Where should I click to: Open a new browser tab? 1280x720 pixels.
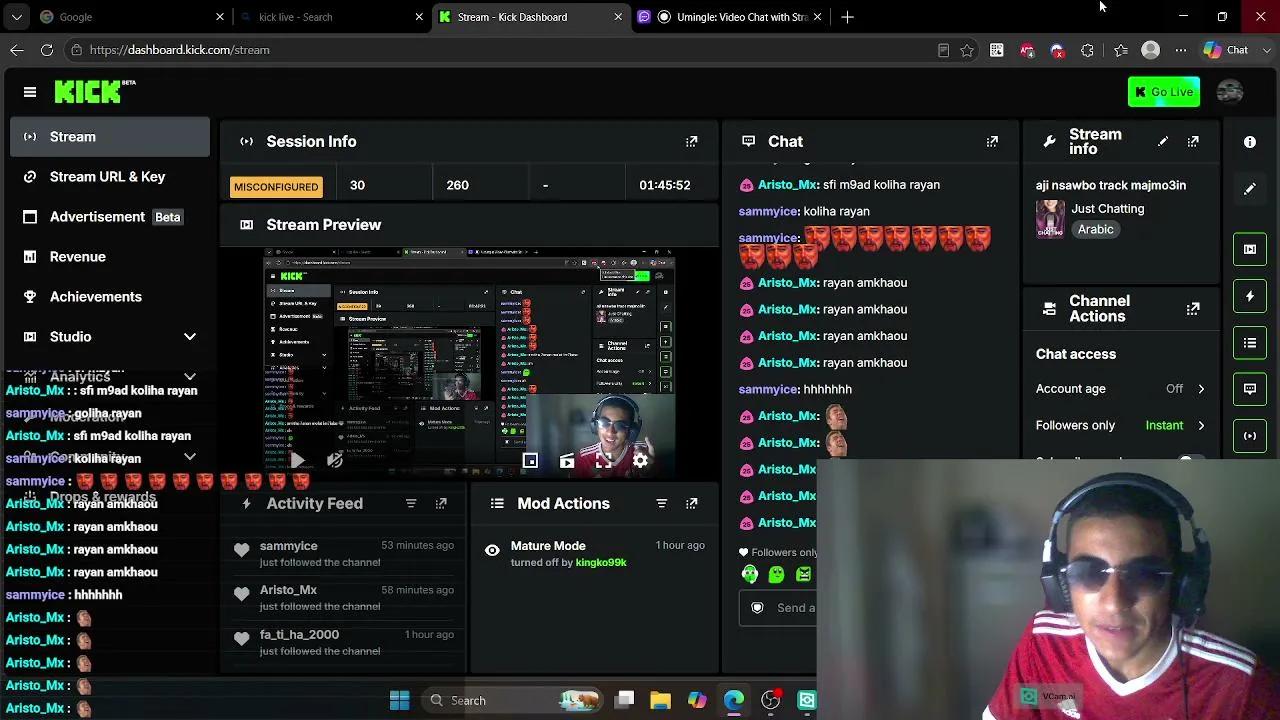[848, 17]
